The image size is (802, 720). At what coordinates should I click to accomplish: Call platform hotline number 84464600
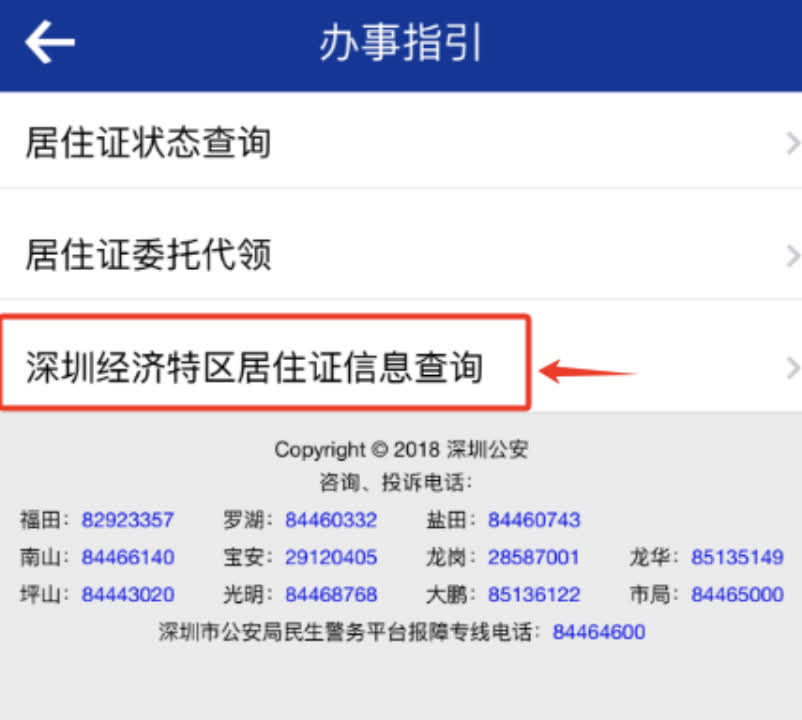[599, 632]
